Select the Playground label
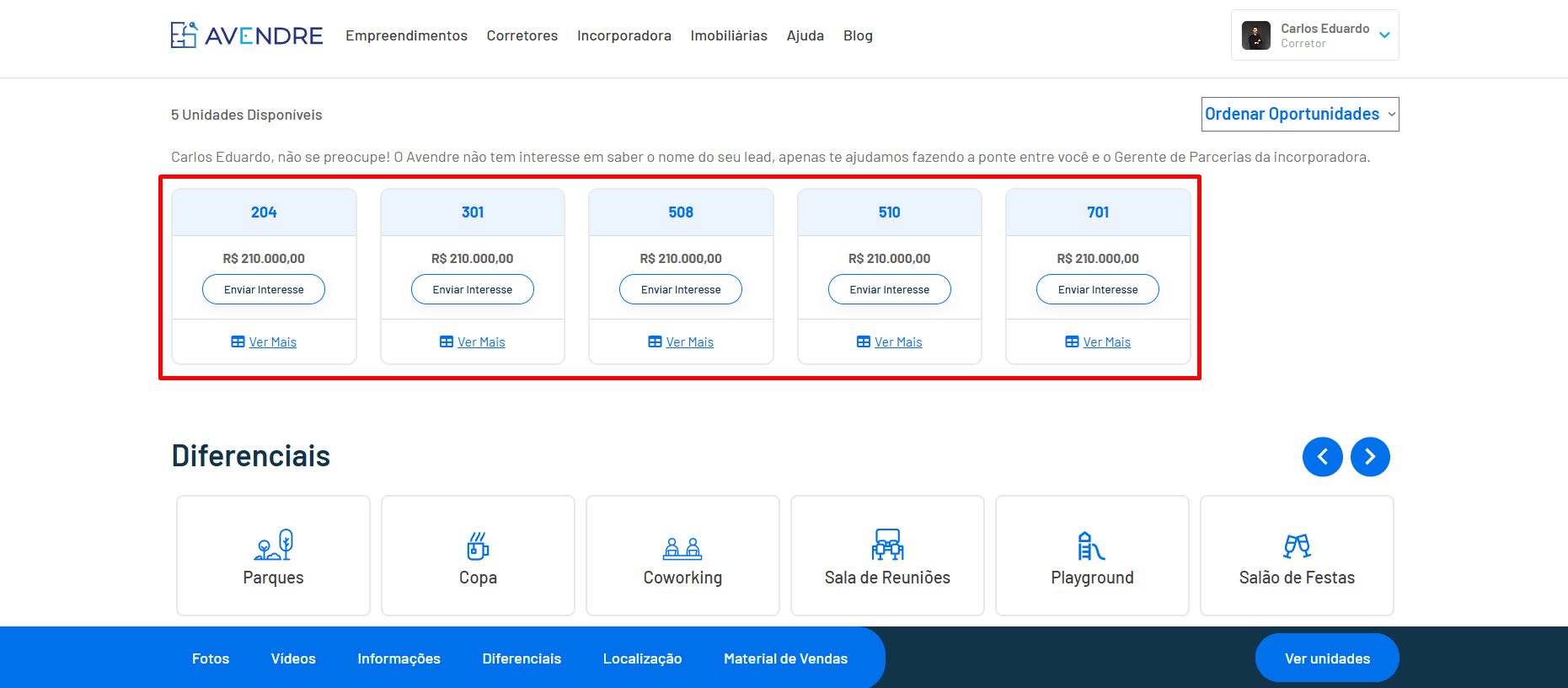The width and height of the screenshot is (1568, 688). (1092, 578)
